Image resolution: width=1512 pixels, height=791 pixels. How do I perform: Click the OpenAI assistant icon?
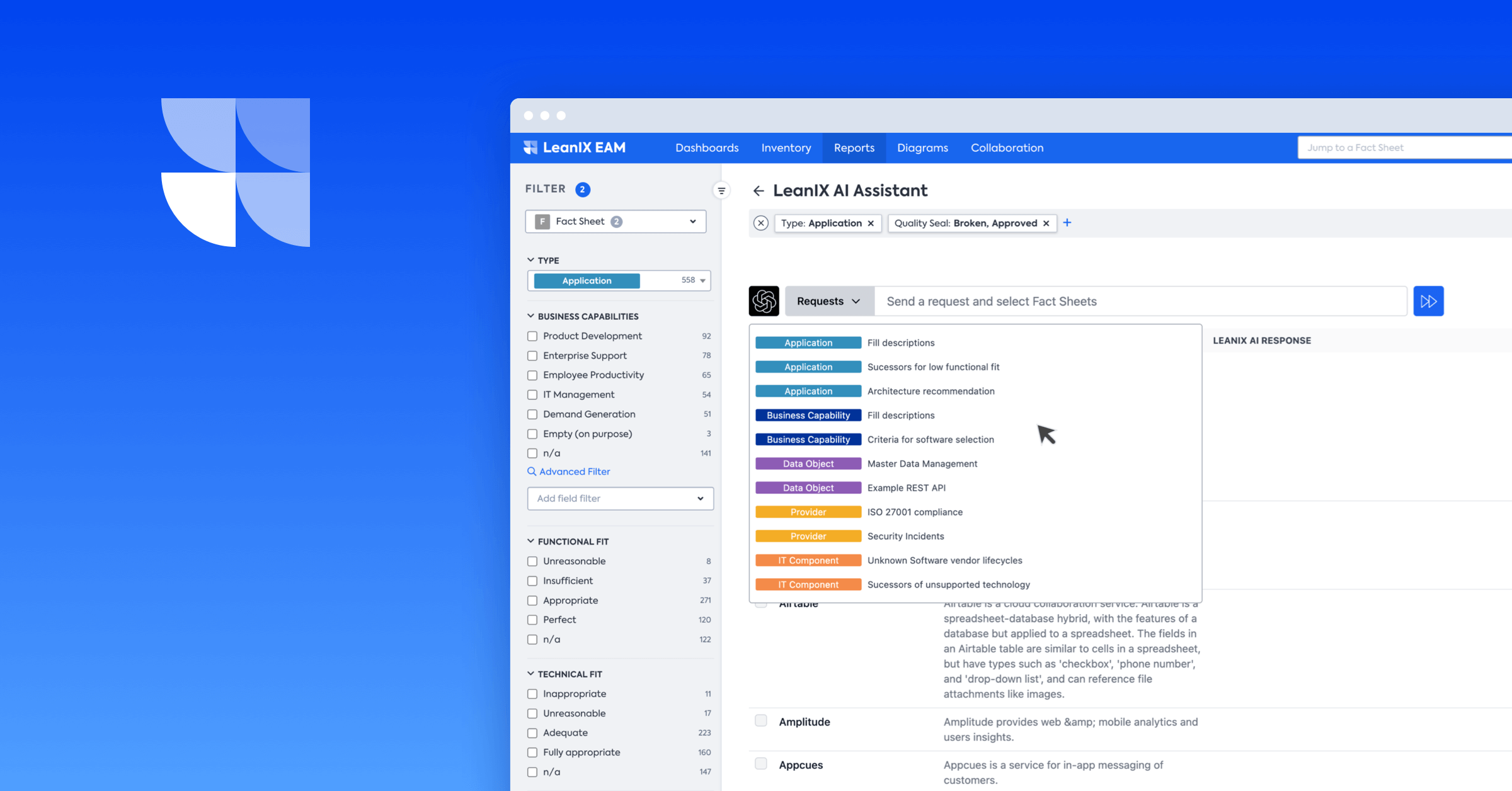764,301
